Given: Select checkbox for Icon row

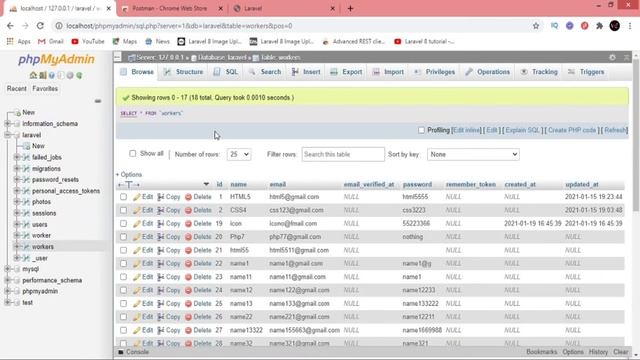Looking at the screenshot, I should [123, 224].
